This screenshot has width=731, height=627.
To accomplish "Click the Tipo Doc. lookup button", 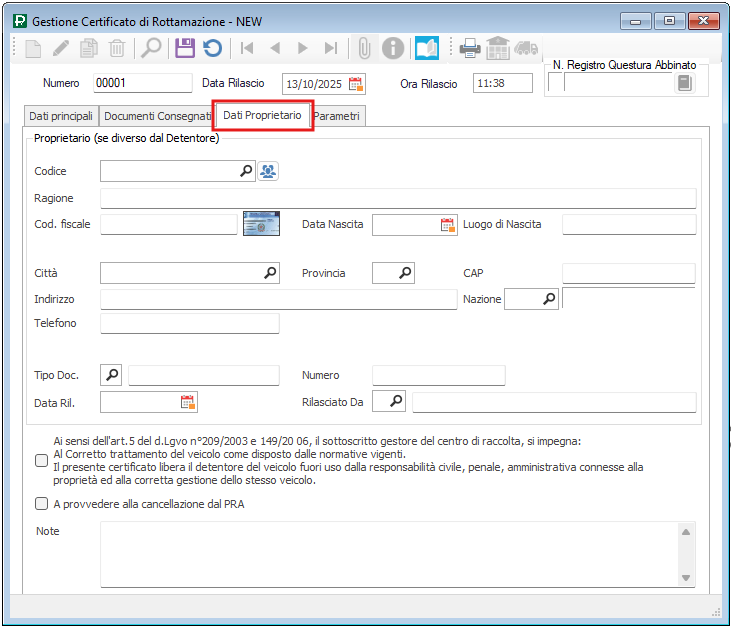I will pyautogui.click(x=111, y=375).
